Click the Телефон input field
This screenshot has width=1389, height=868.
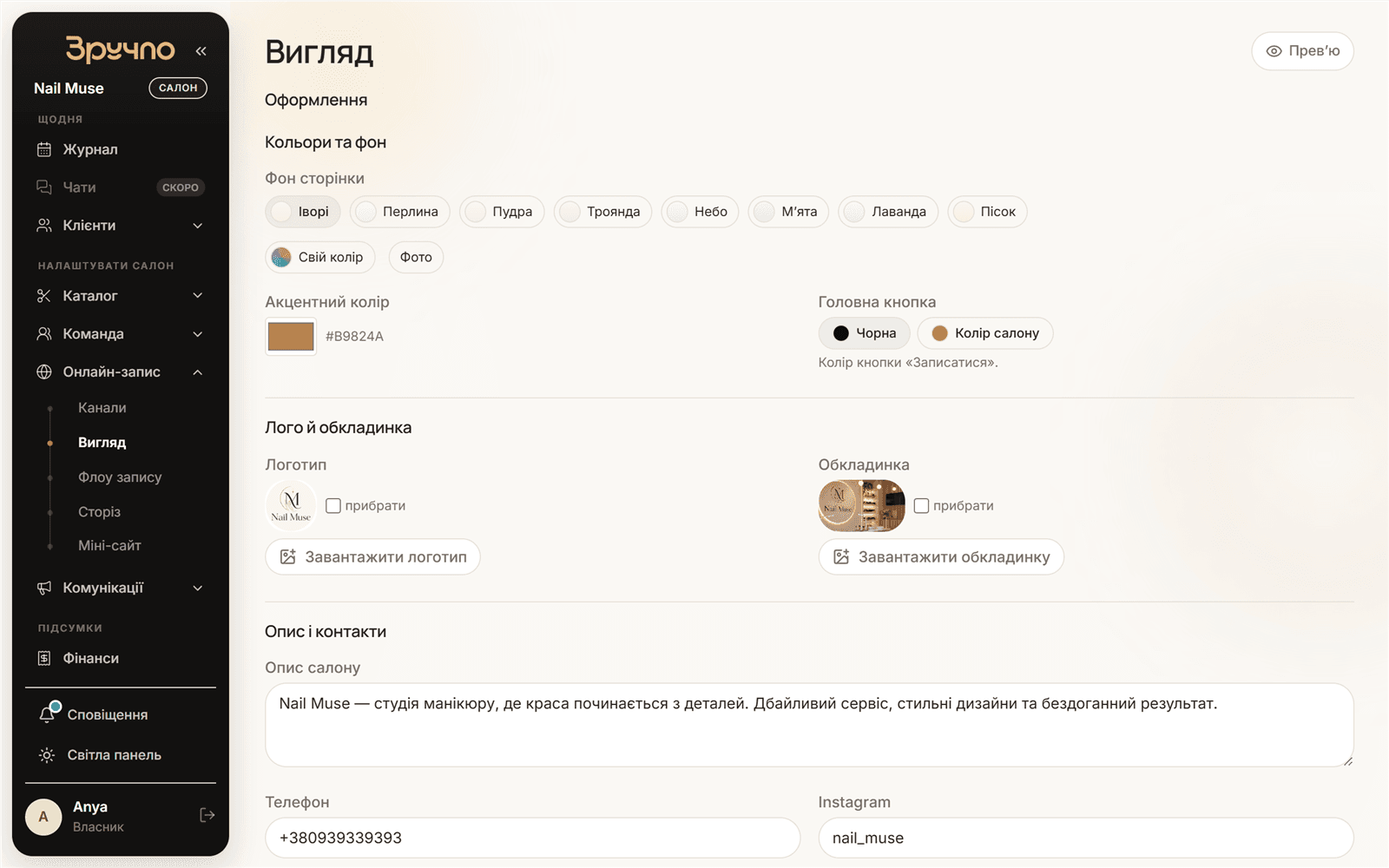[x=532, y=838]
